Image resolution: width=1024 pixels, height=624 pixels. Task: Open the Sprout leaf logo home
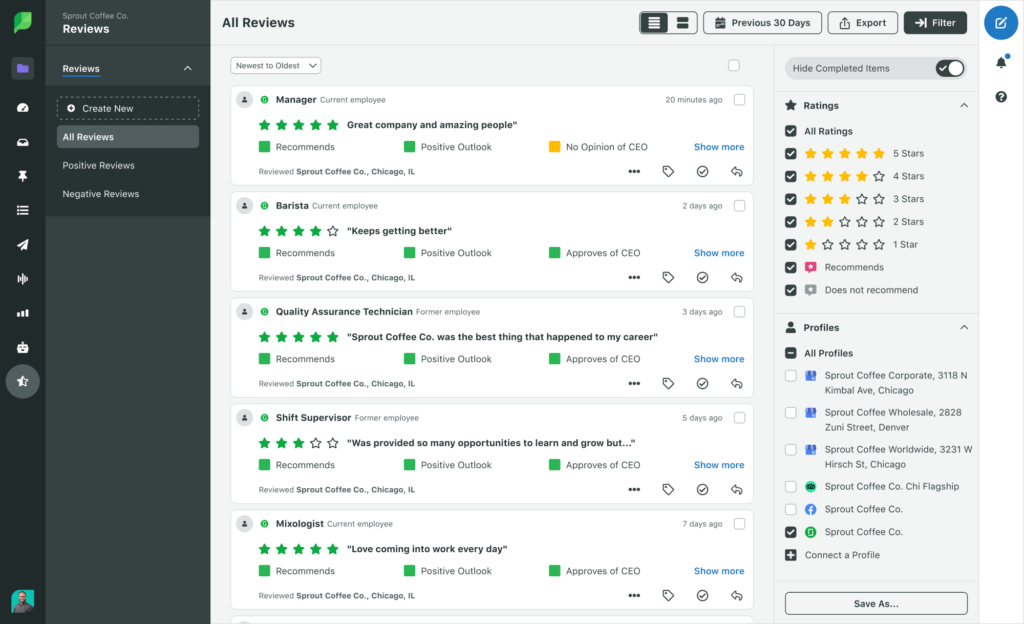point(22,22)
